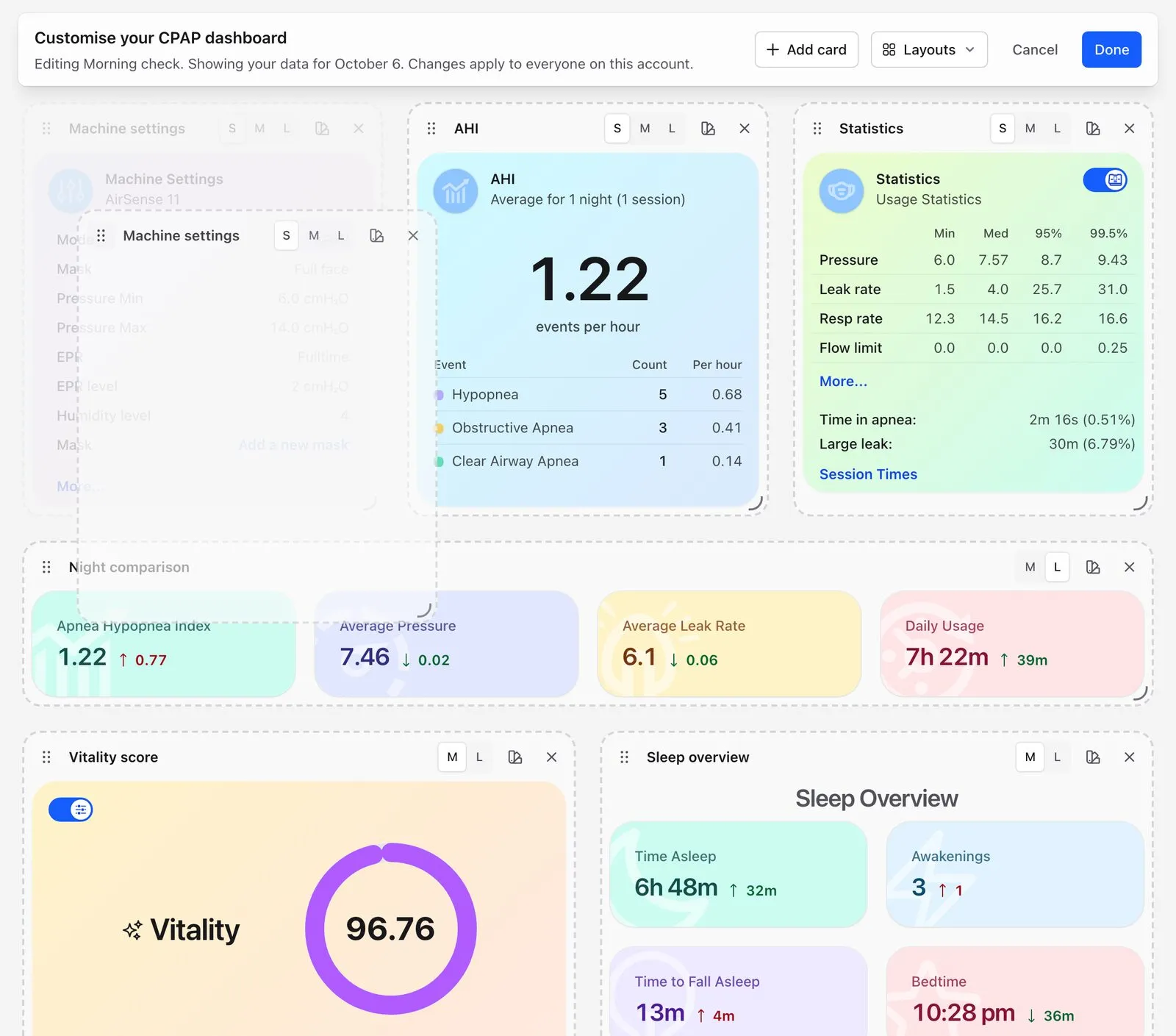
Task: Use the Statistics card corner resize handle
Action: (1140, 504)
